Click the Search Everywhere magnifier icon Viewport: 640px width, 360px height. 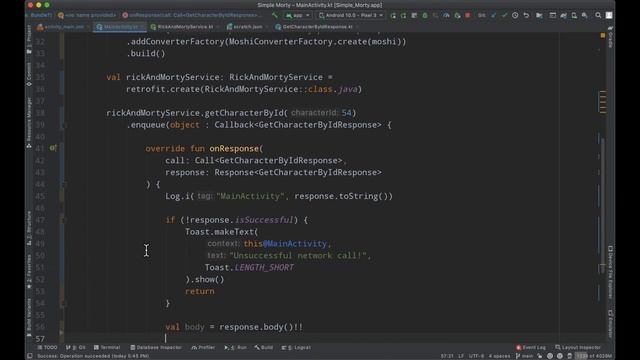click(598, 16)
